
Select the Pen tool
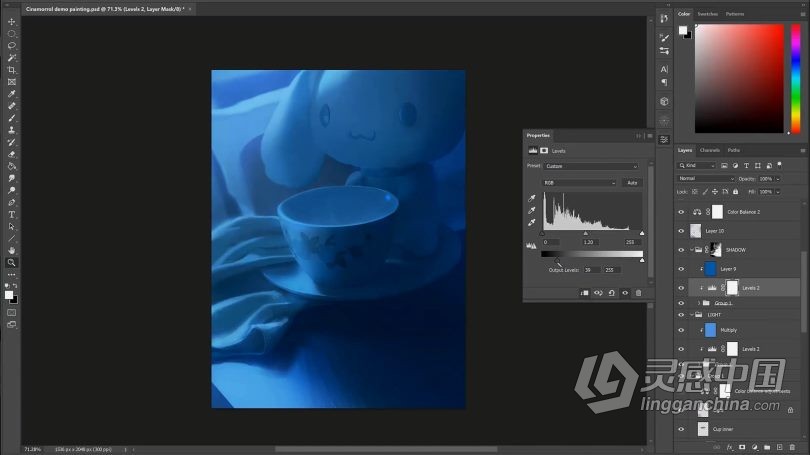click(11, 202)
